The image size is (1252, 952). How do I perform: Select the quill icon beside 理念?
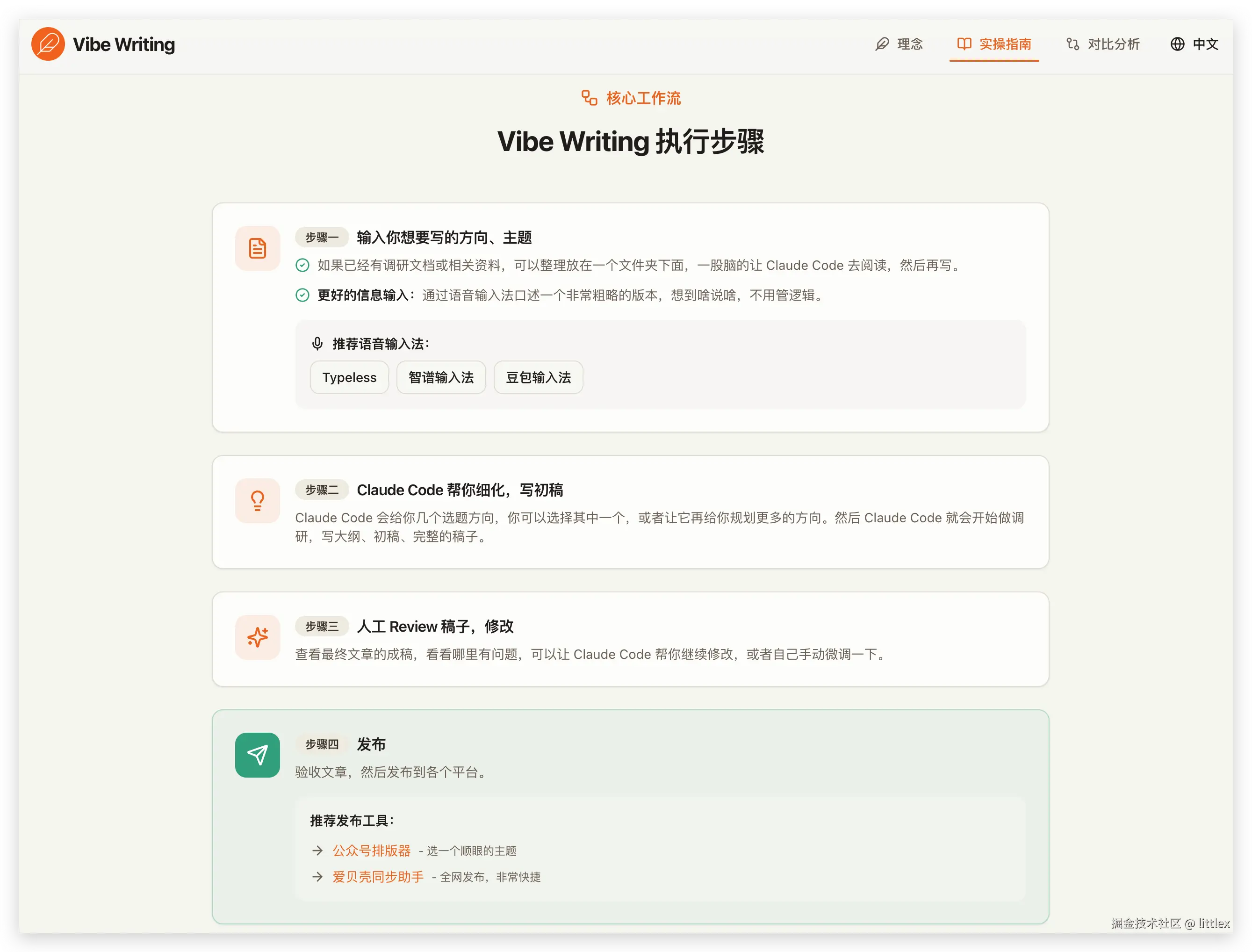point(882,44)
